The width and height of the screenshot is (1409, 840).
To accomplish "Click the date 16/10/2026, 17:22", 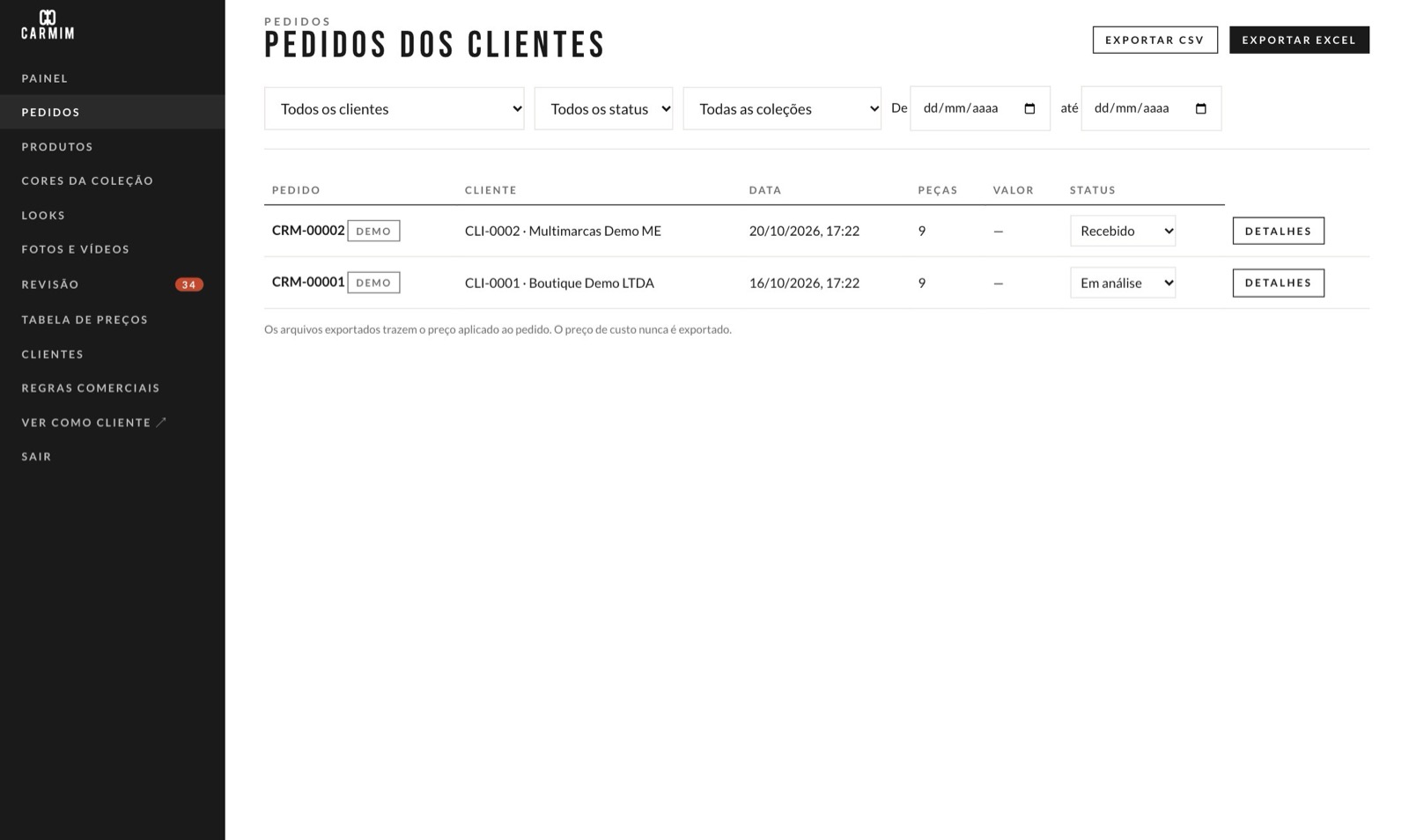I will click(804, 283).
